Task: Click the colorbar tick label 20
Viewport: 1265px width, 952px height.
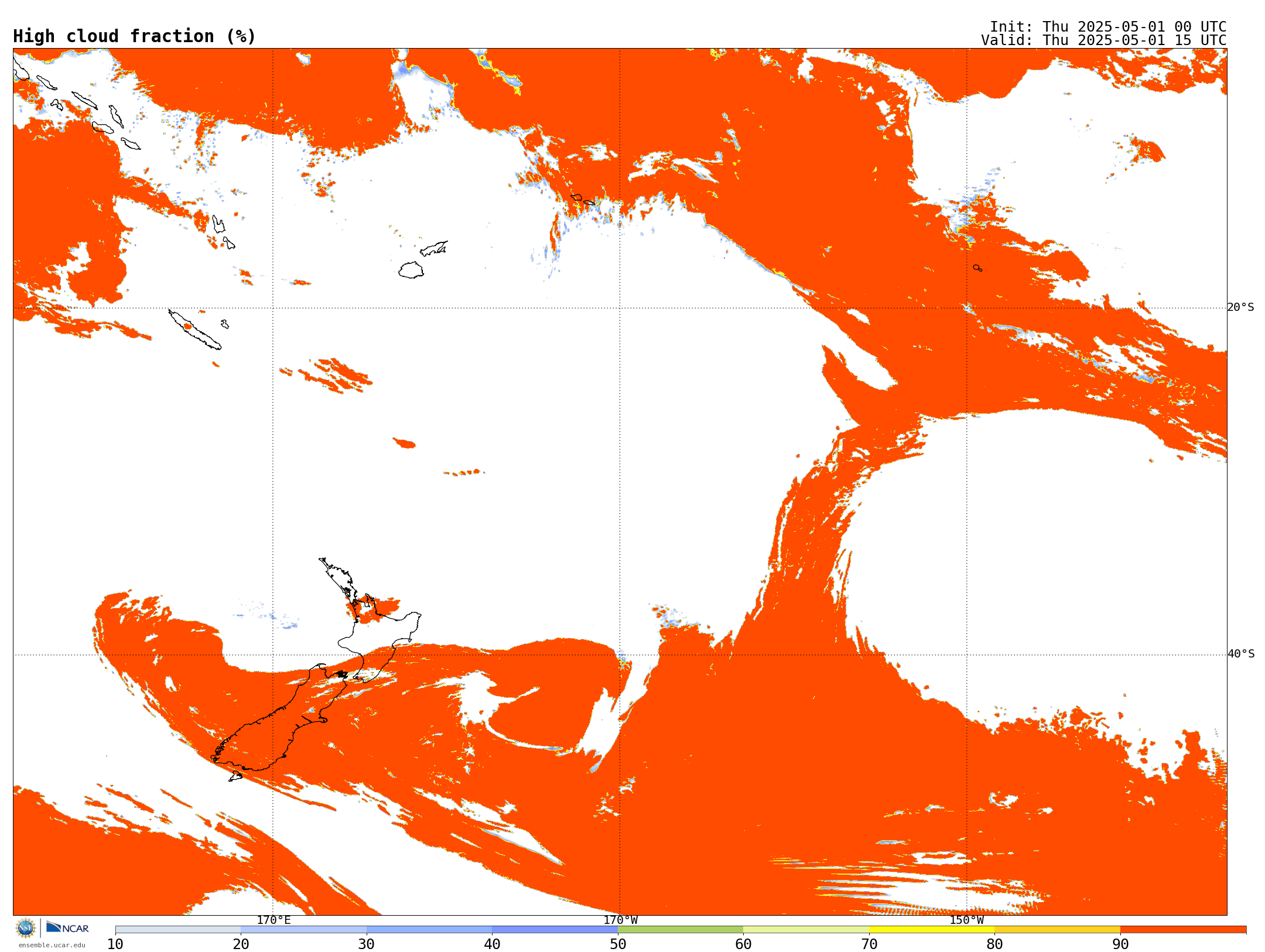Action: [241, 944]
